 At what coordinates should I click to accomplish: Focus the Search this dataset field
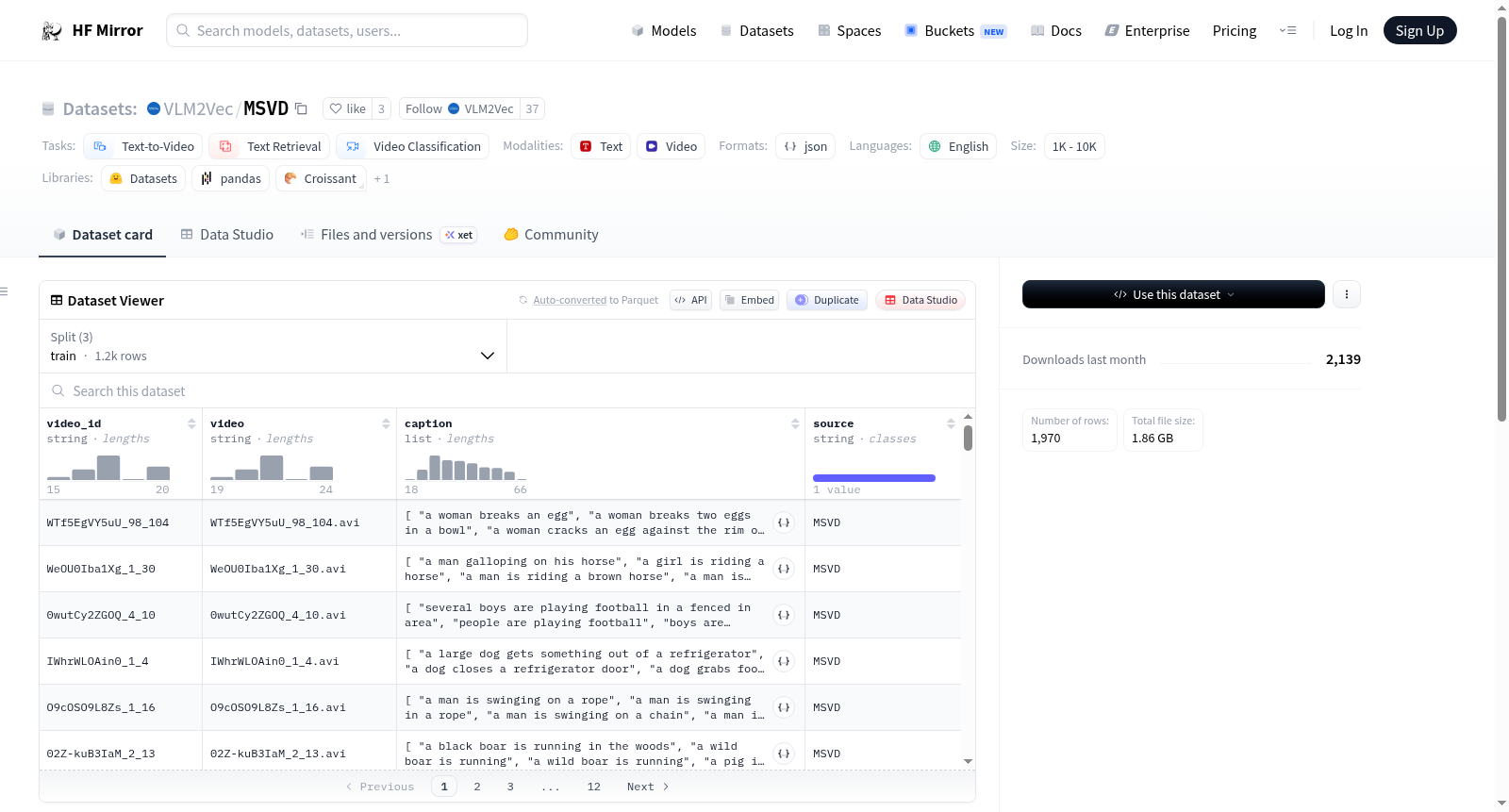point(507,390)
